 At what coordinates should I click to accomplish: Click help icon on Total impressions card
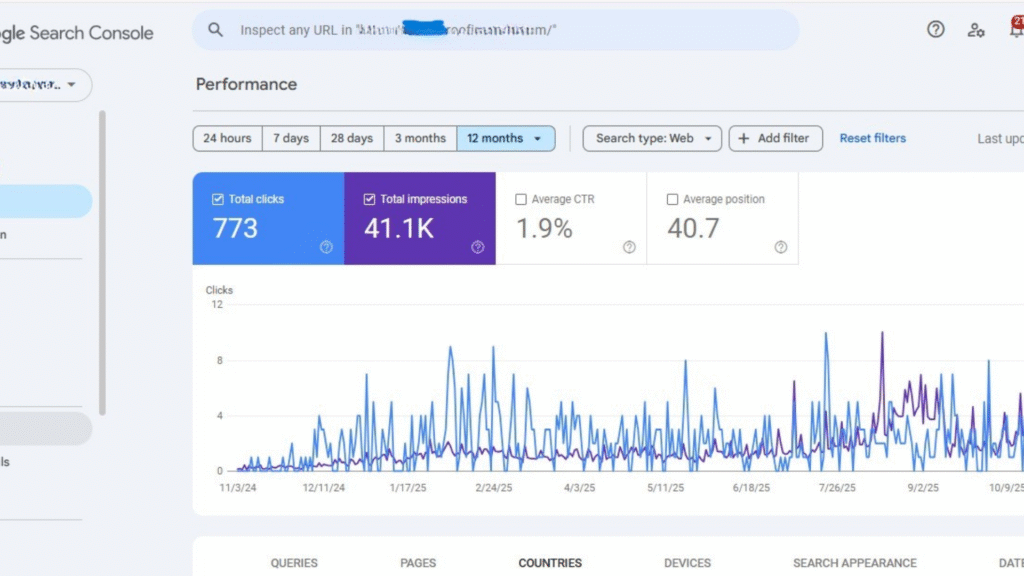477,247
